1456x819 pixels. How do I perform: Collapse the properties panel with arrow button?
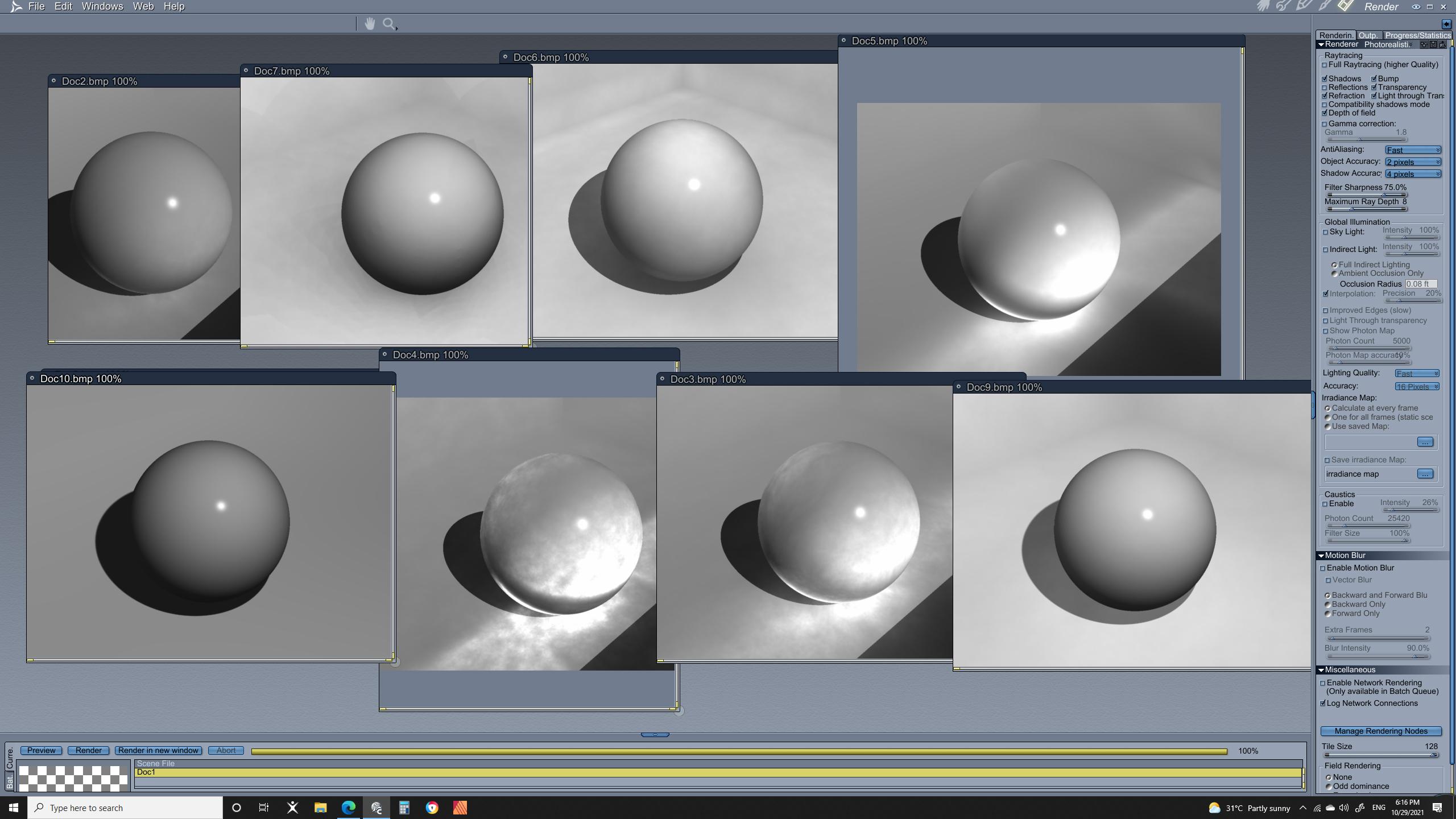tap(1446, 24)
